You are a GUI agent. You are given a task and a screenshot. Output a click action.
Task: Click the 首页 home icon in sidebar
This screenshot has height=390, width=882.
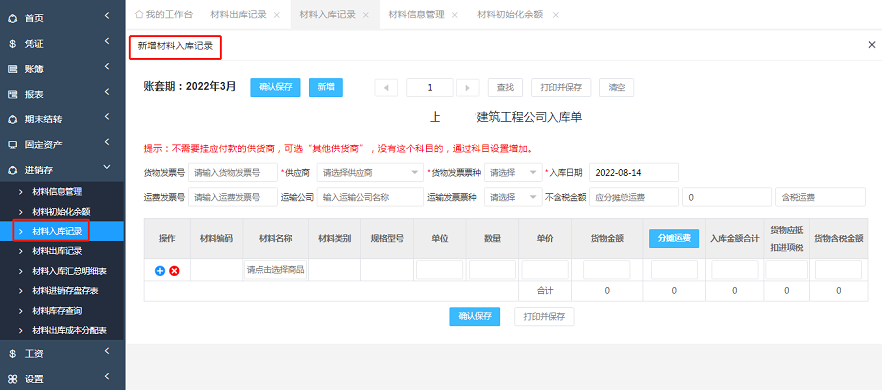[12, 19]
